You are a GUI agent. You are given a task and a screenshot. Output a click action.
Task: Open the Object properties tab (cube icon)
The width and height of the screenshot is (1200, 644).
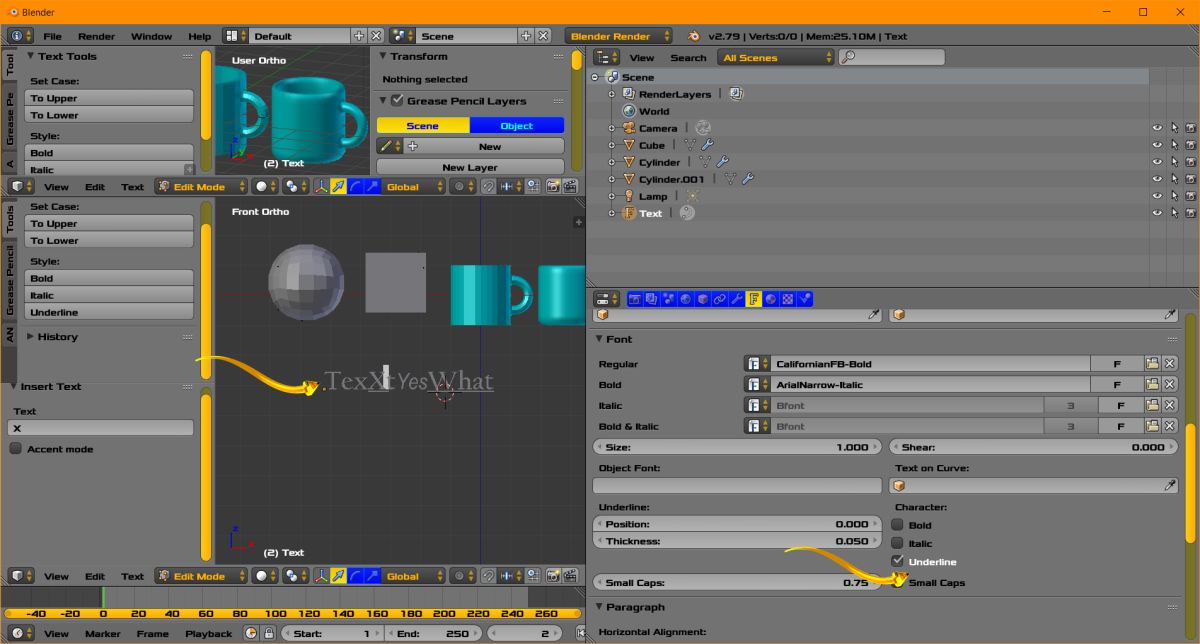[x=702, y=299]
